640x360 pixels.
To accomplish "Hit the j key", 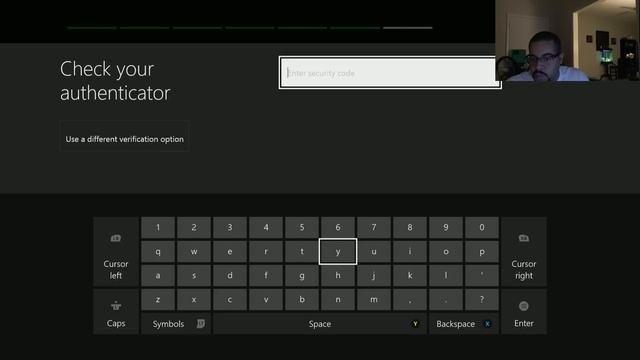I will [374, 276].
